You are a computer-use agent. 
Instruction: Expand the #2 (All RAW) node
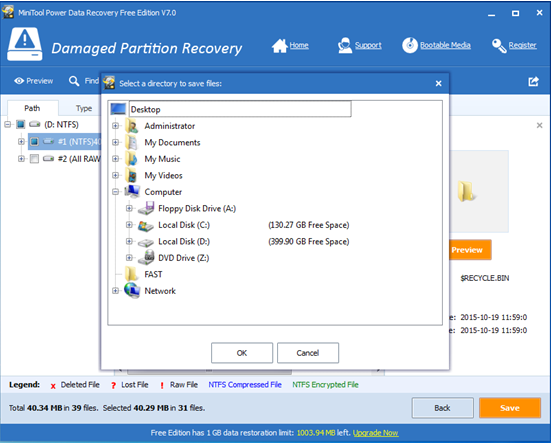[21, 159]
